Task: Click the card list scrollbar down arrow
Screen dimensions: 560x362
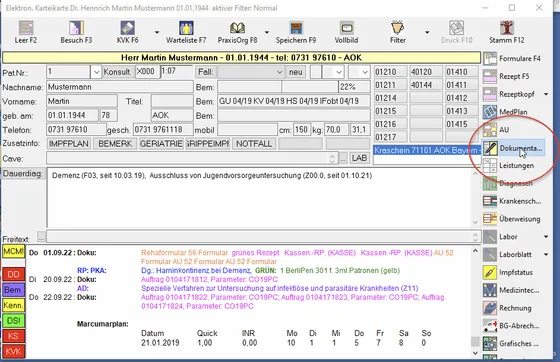Action: (x=475, y=353)
